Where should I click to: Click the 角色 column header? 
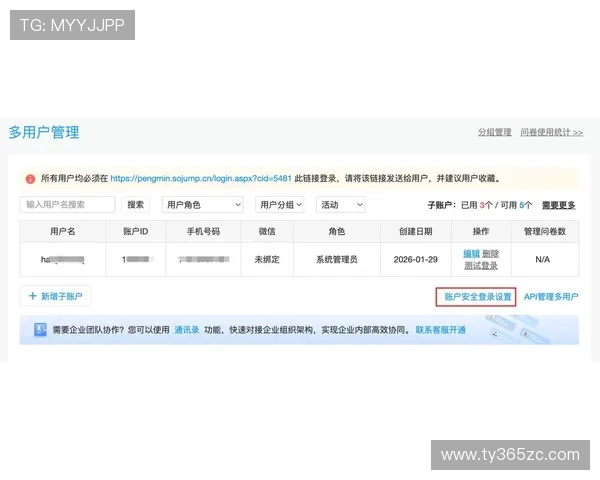tap(337, 231)
